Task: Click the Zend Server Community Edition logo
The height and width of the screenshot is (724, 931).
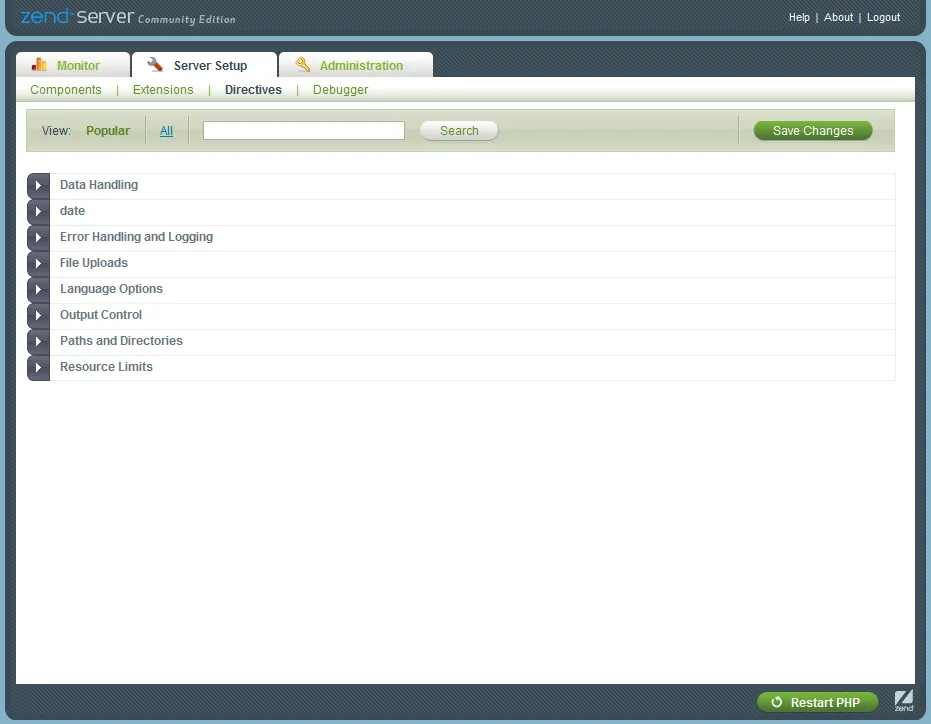Action: point(128,17)
